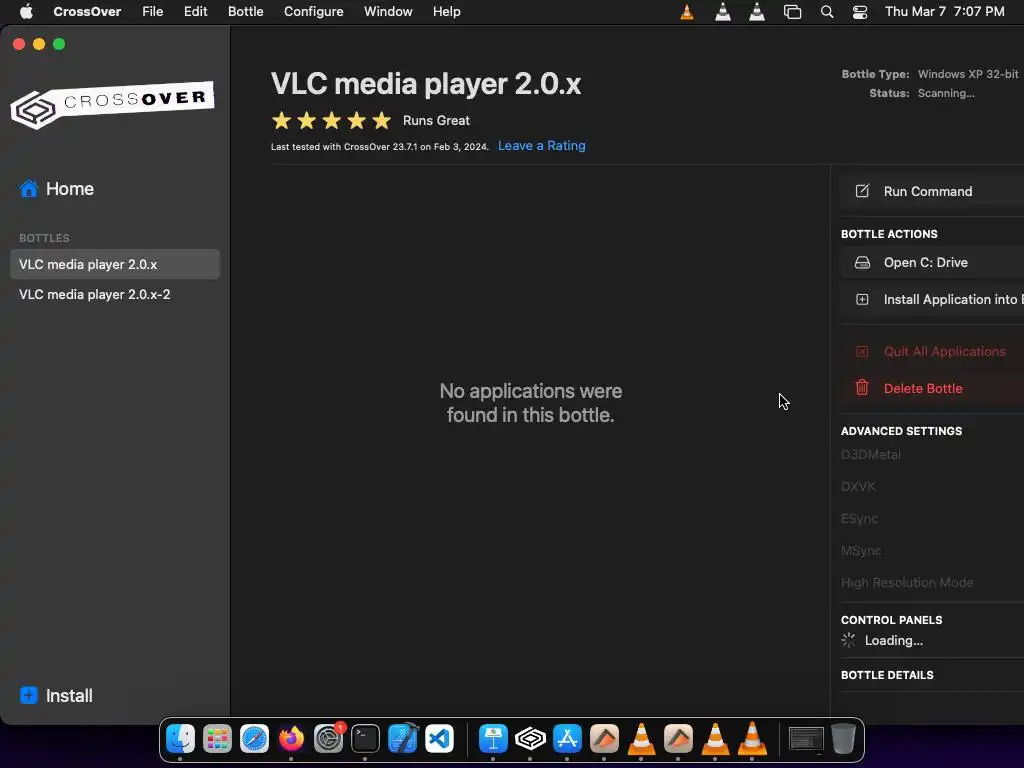Click the Open C: Drive disk icon
The width and height of the screenshot is (1024, 768).
pos(862,263)
